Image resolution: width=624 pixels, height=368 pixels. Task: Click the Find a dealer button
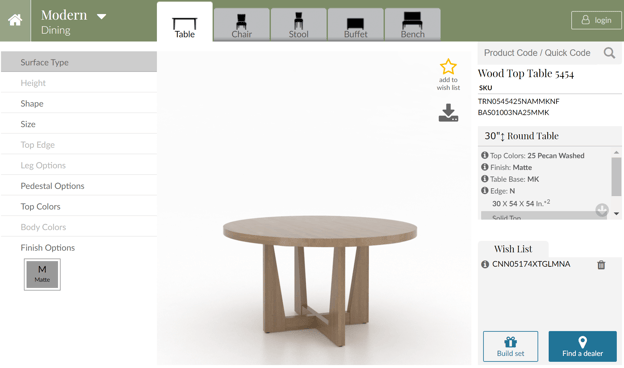pos(583,346)
